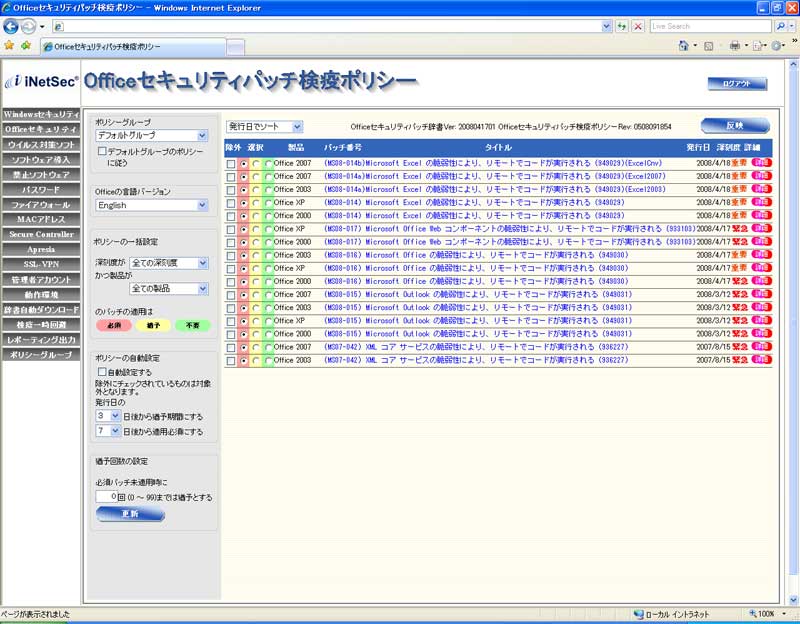Open the MS08-014b Microsoft Excel vulnerability title link
Screen dimensions: 800x624
click(493, 163)
